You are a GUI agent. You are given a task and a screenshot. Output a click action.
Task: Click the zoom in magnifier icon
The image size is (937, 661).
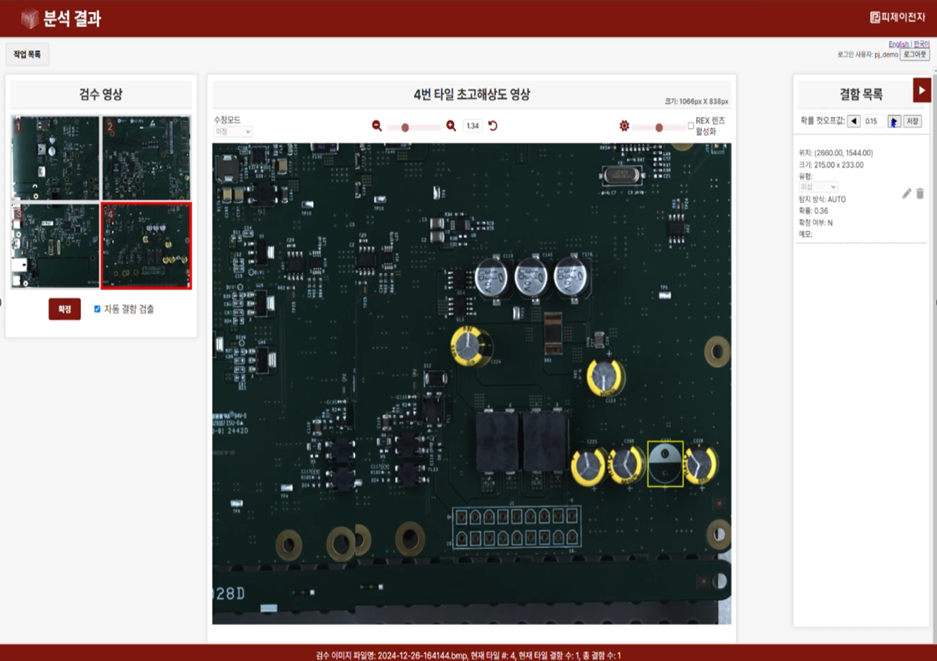pos(451,126)
